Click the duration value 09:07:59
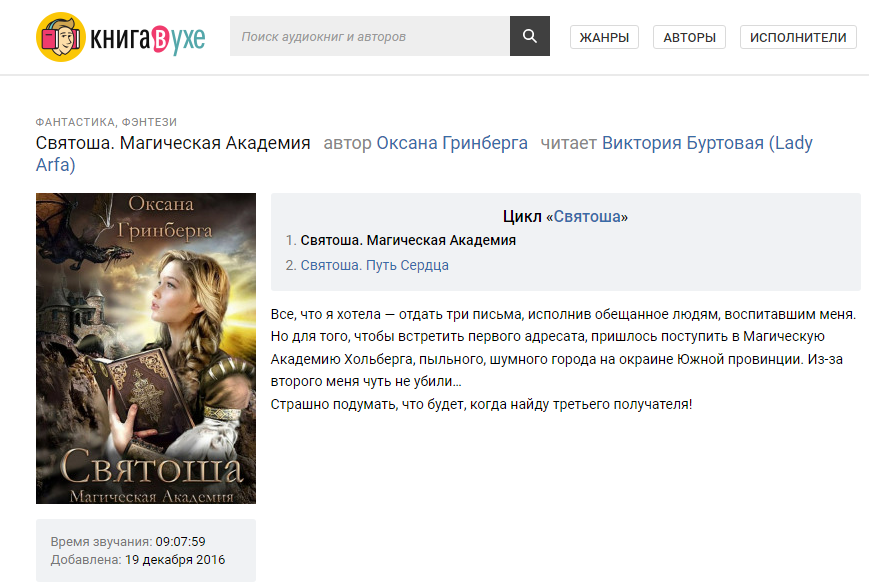Screen dimensions: 869x585 180,541
